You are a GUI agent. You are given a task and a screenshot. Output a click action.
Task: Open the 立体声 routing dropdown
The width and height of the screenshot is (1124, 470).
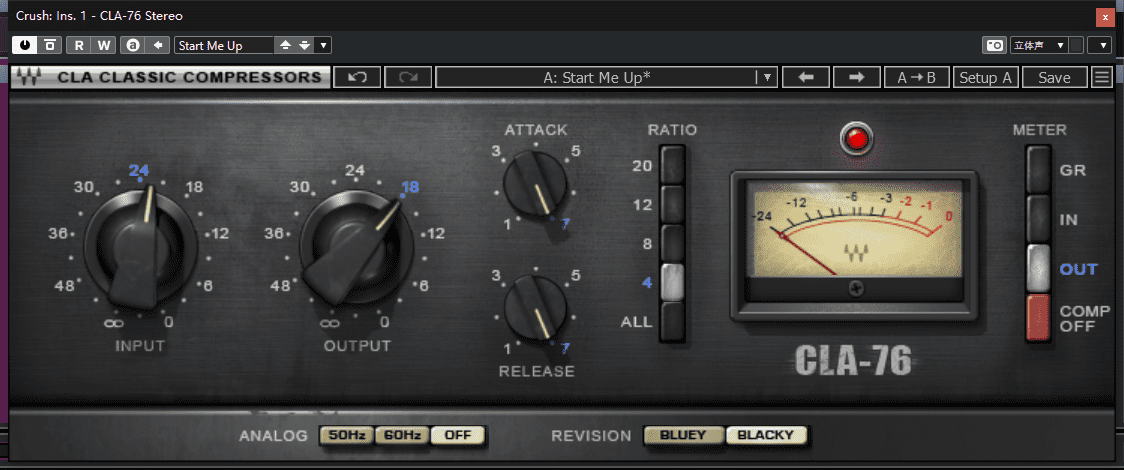1039,45
